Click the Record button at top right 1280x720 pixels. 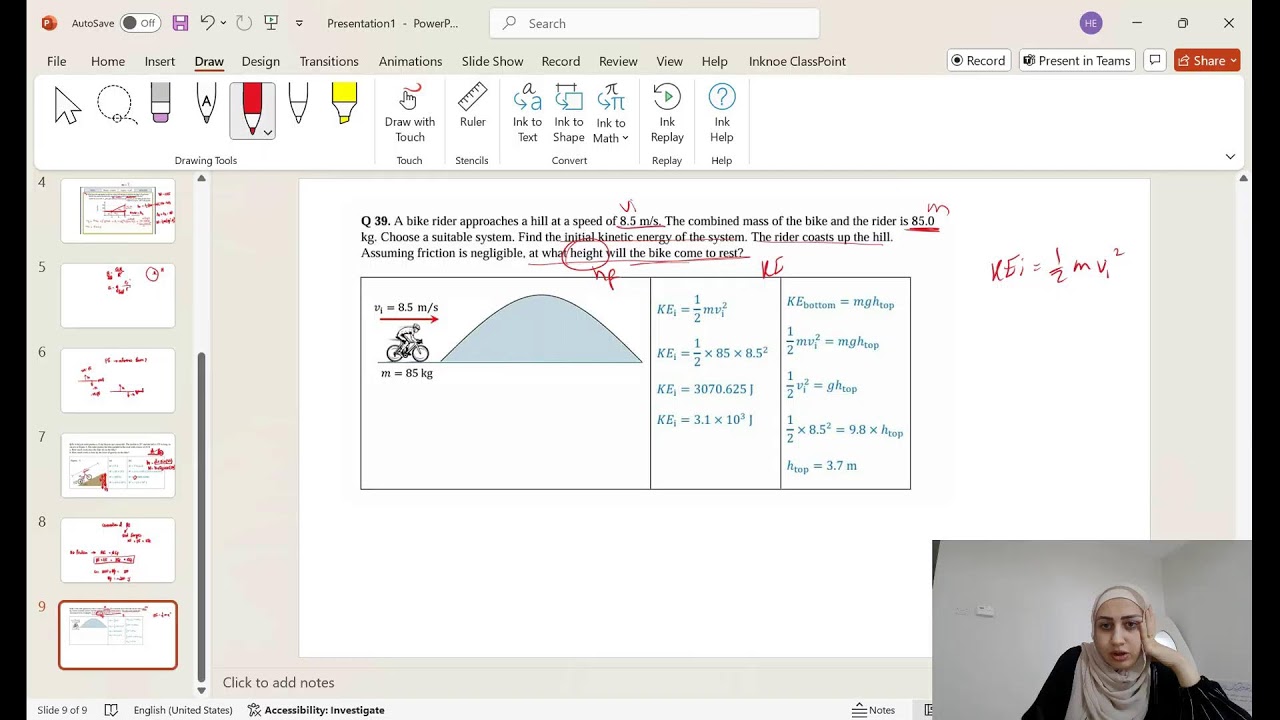979,60
